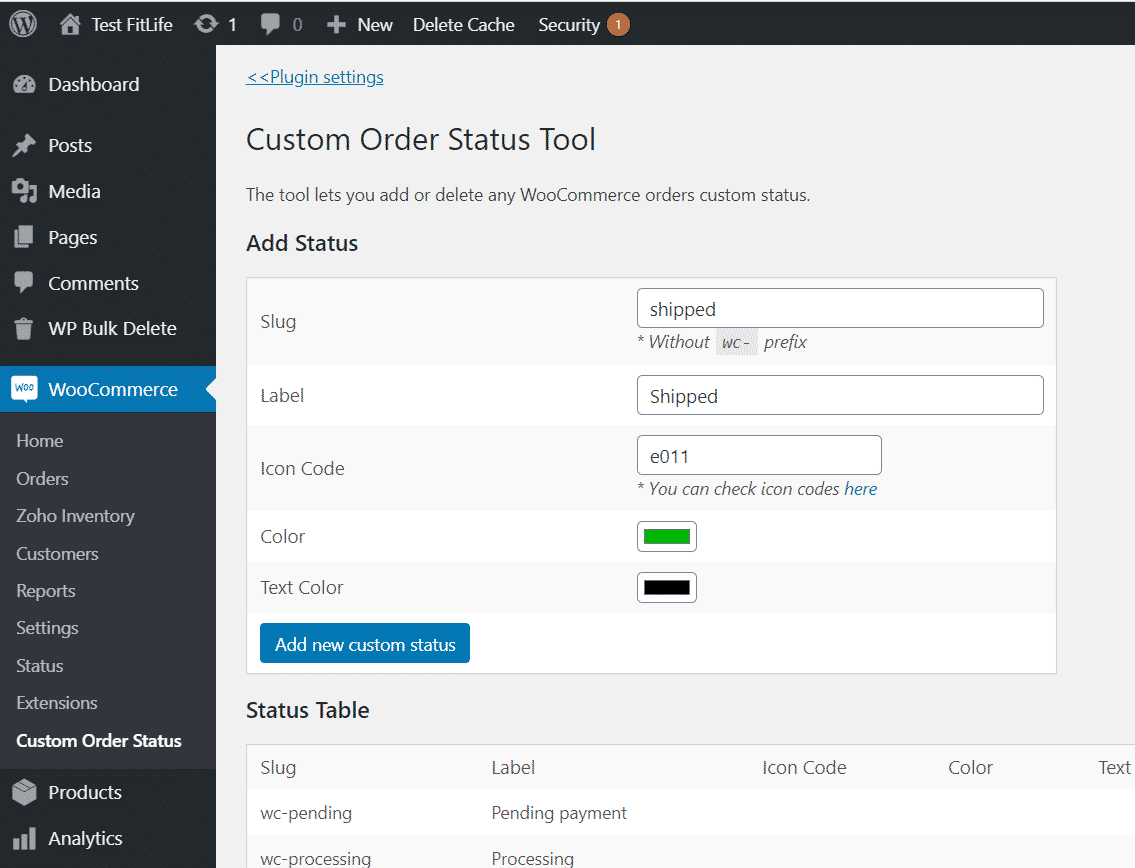
Task: Open Zoho Inventory submenu
Action: [x=75, y=516]
